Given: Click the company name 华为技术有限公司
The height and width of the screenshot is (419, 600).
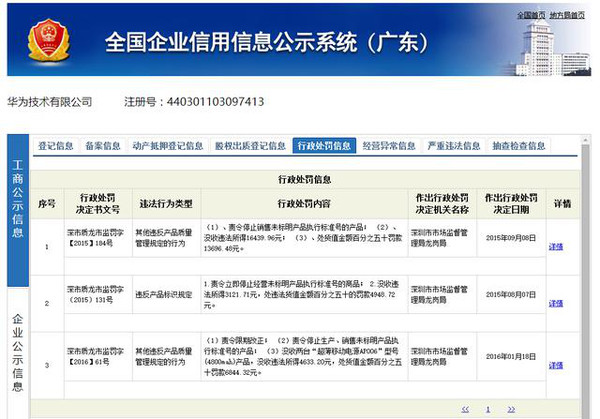Looking at the screenshot, I should click(x=50, y=102).
